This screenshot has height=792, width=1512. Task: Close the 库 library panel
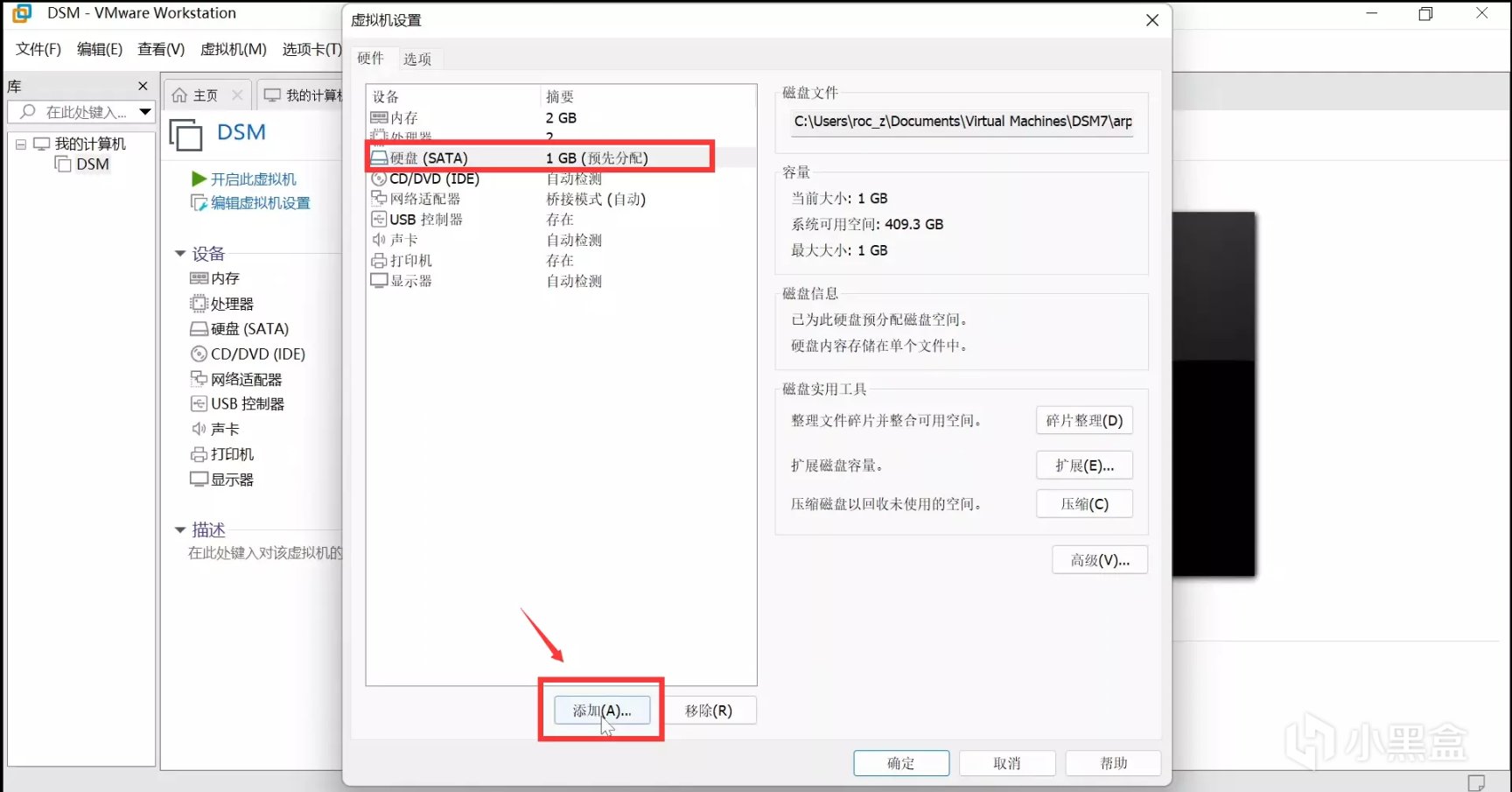tap(143, 86)
